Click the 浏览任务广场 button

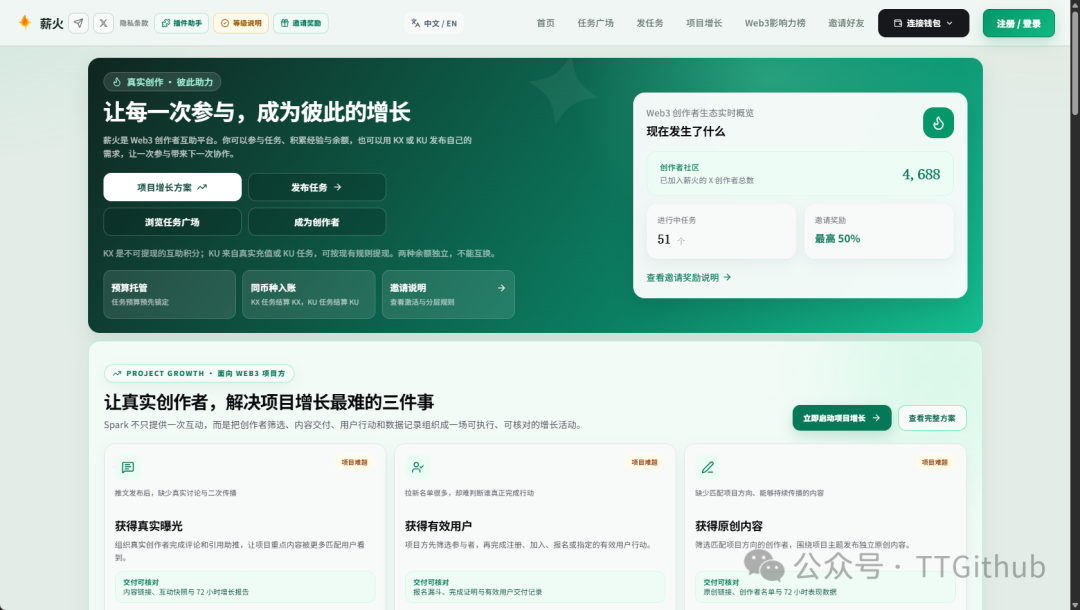click(x=172, y=222)
